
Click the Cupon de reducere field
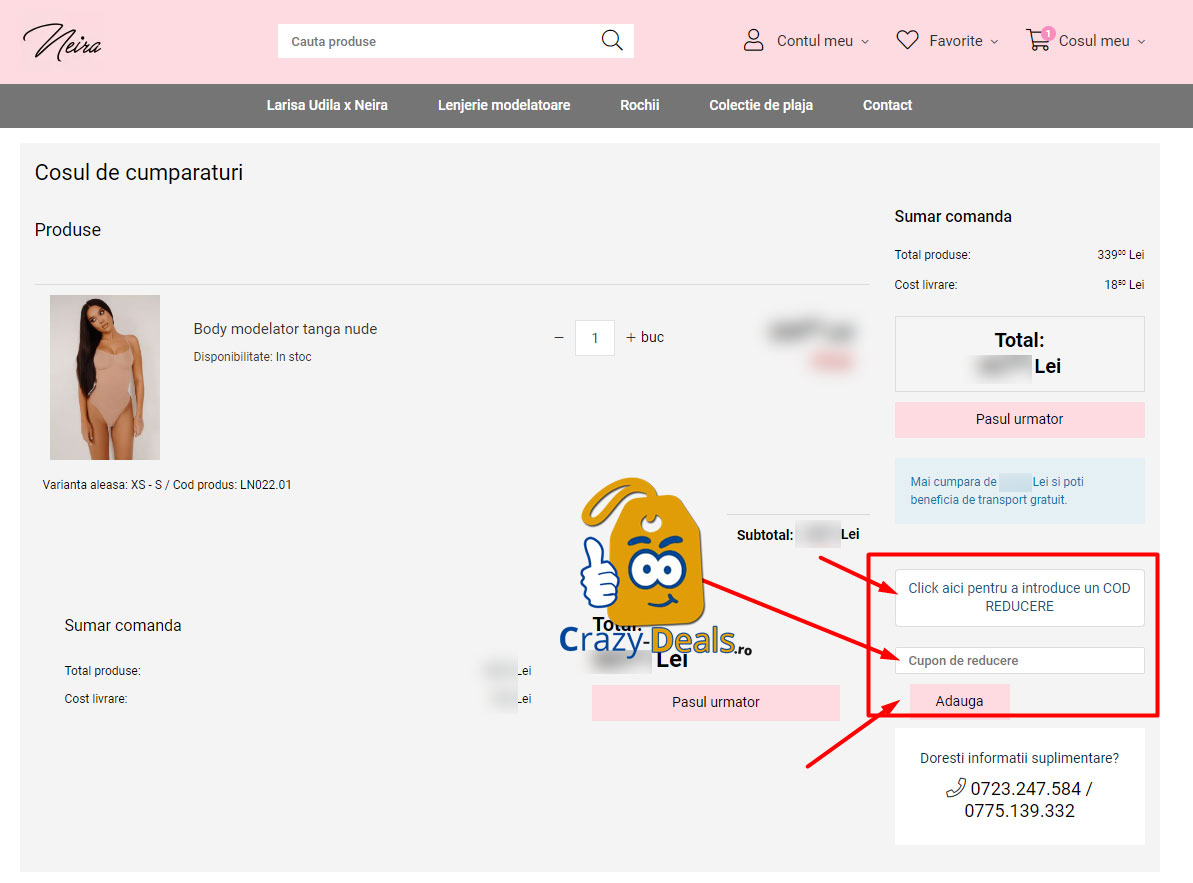click(1019, 661)
